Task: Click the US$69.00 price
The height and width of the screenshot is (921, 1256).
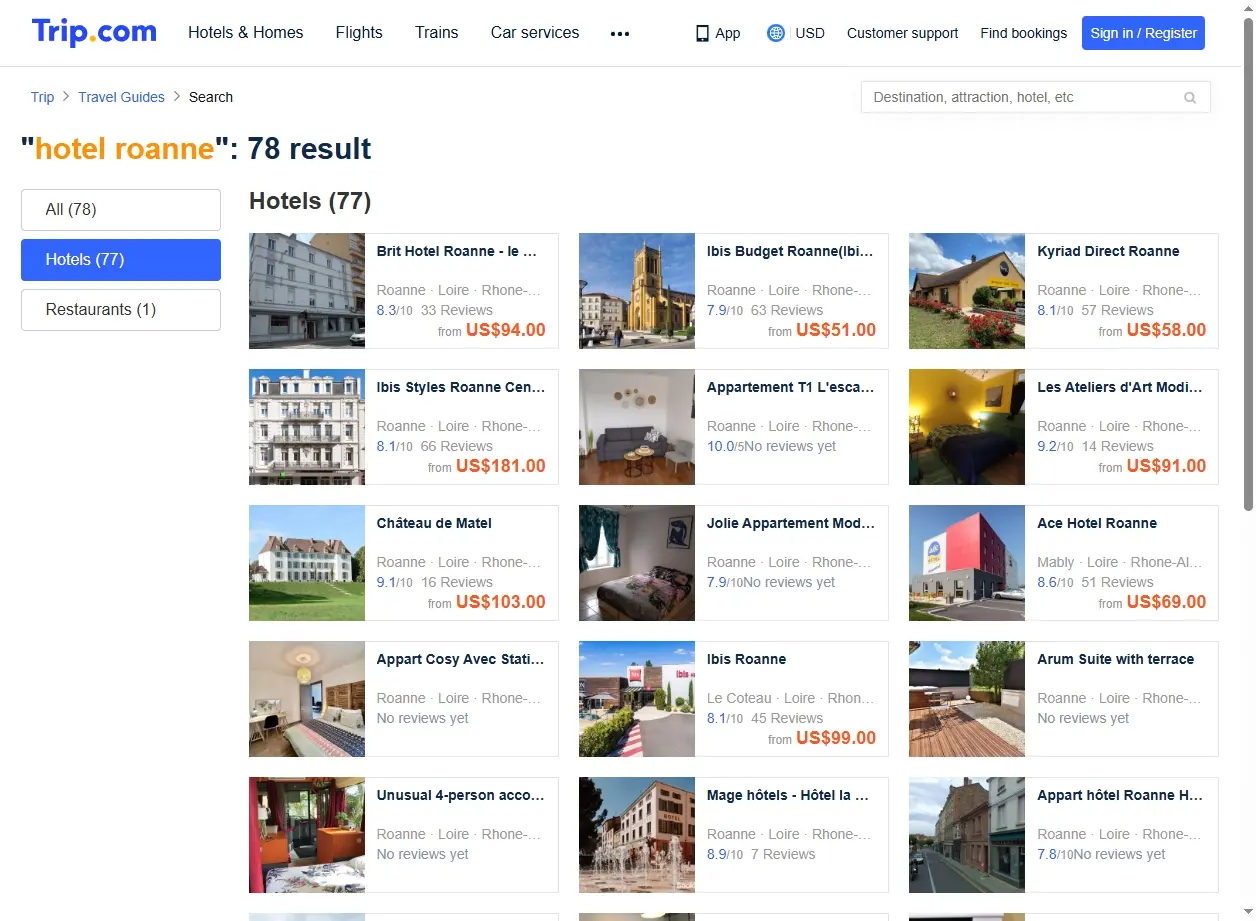Action: pyautogui.click(x=1166, y=603)
